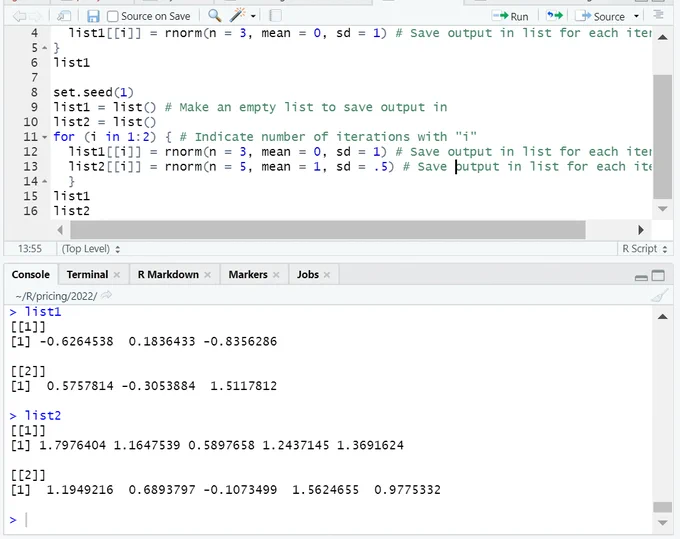Toggle the Source on Save checkbox

click(113, 16)
